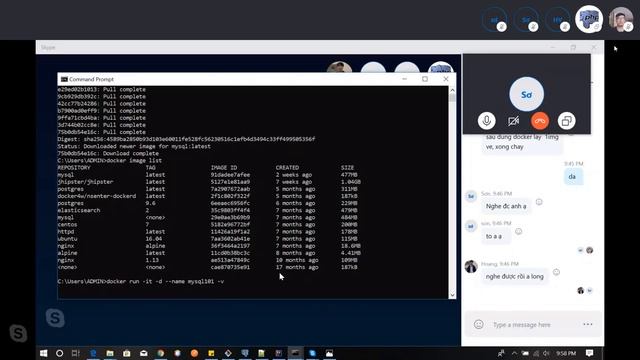640x360 pixels.
Task: Click the httpd repository row
Action: tap(208, 232)
